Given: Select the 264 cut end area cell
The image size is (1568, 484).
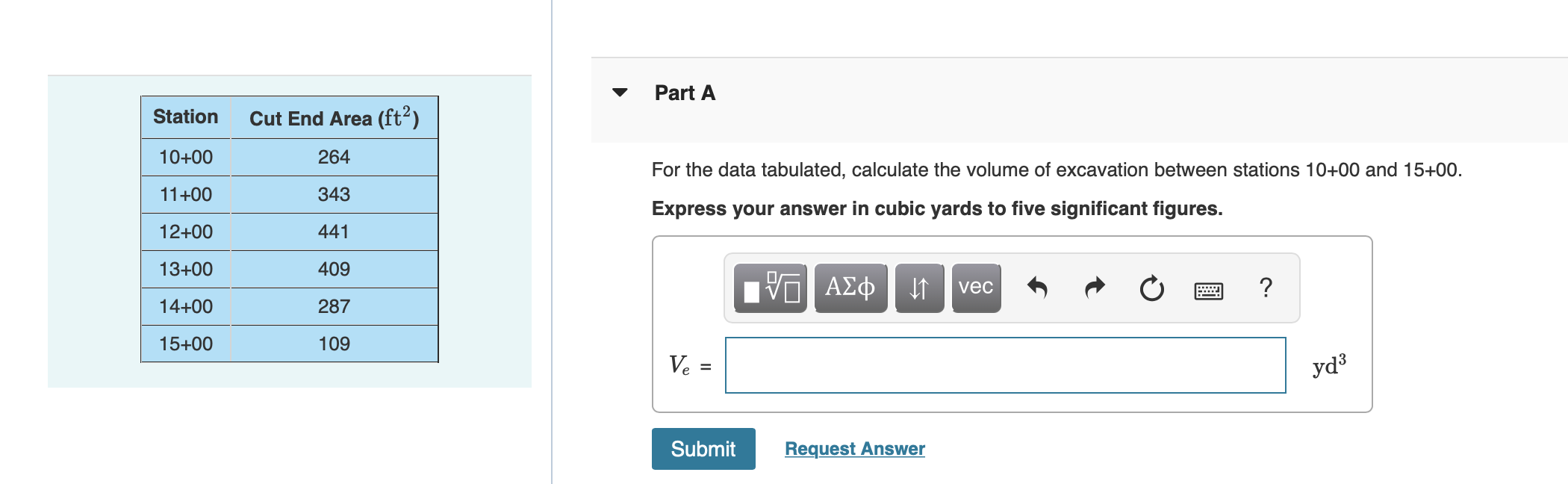Looking at the screenshot, I should coord(335,157).
